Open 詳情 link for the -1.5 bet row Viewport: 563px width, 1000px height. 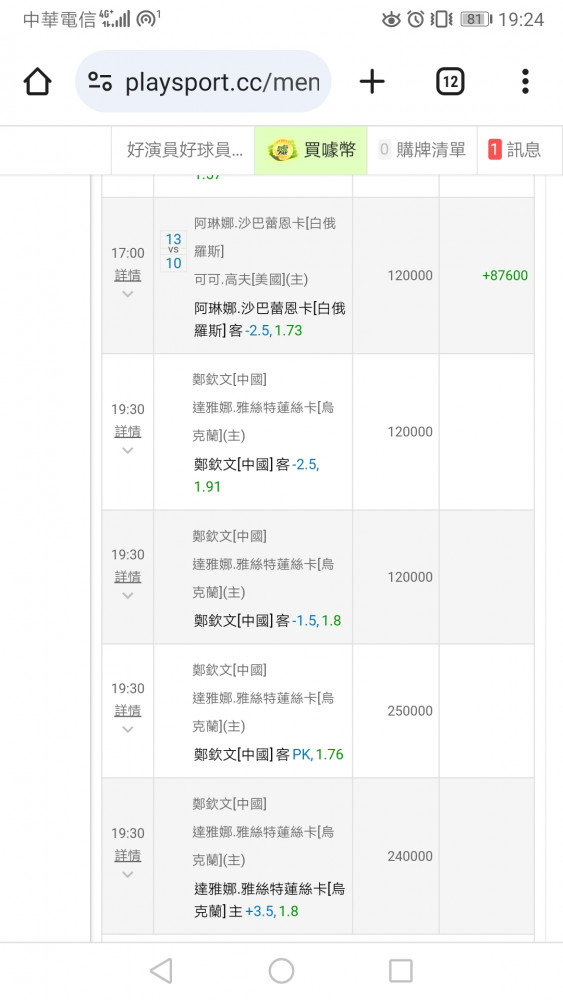point(128,577)
